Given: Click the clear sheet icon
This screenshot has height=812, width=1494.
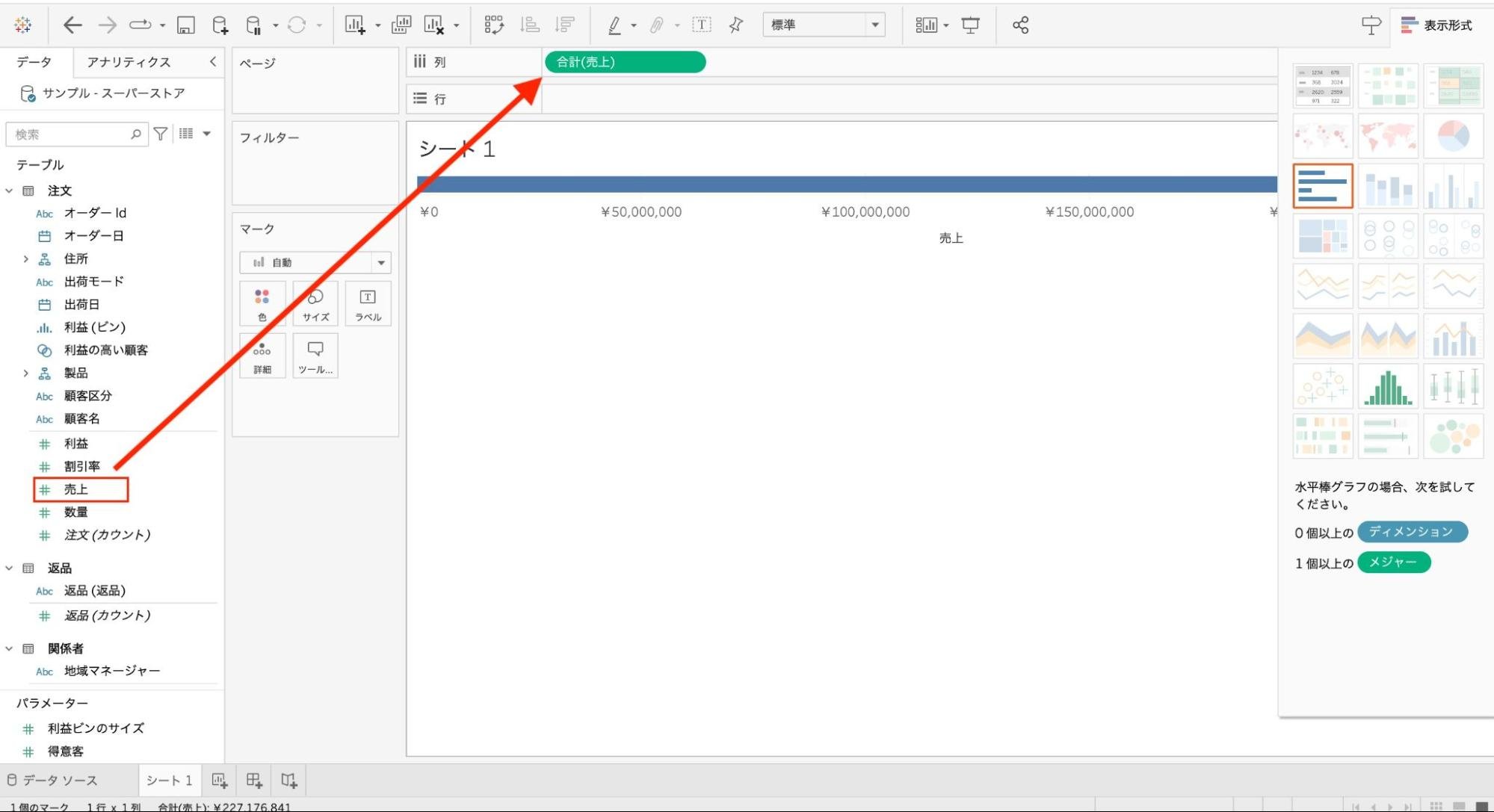Looking at the screenshot, I should coord(434,25).
